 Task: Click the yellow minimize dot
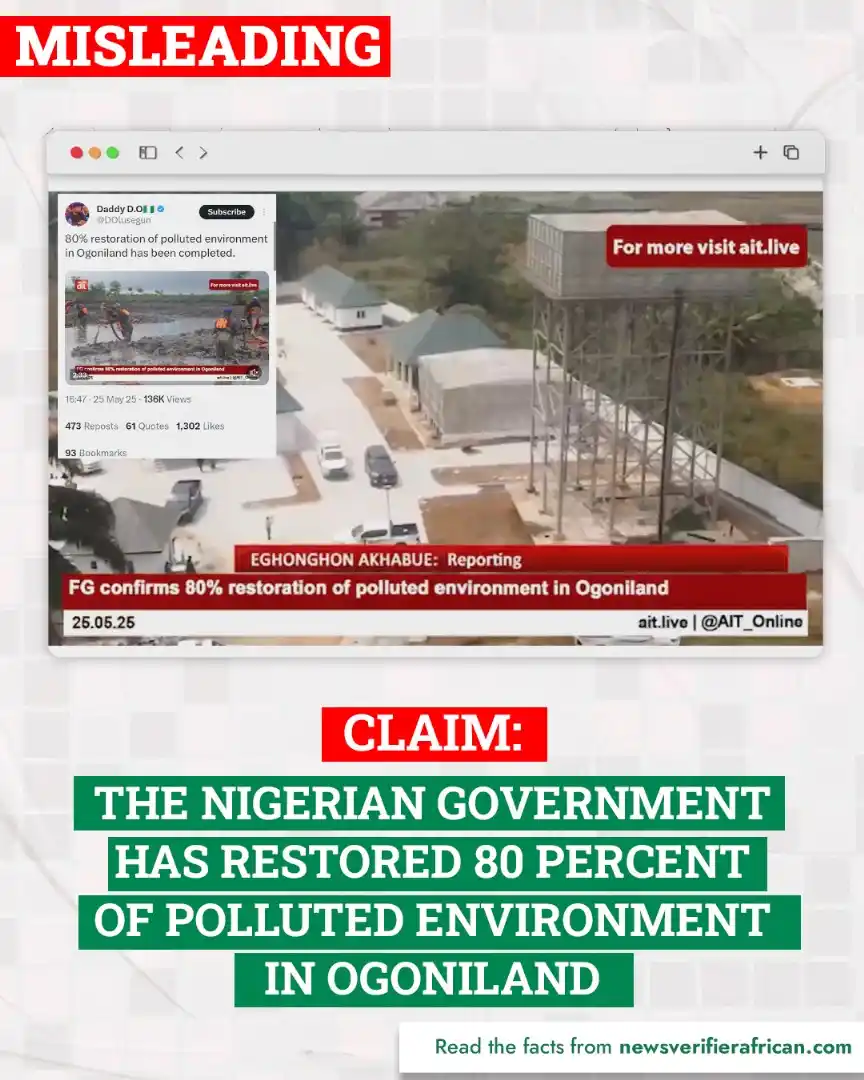pyautogui.click(x=94, y=152)
